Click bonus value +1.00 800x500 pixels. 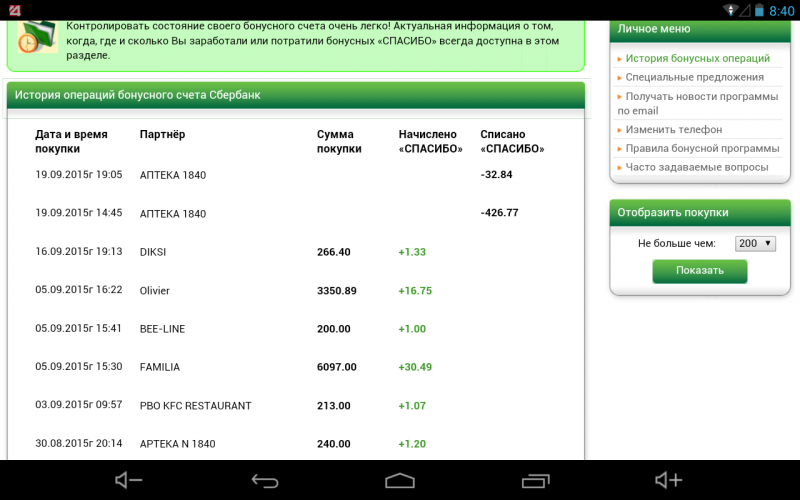pyautogui.click(x=412, y=329)
